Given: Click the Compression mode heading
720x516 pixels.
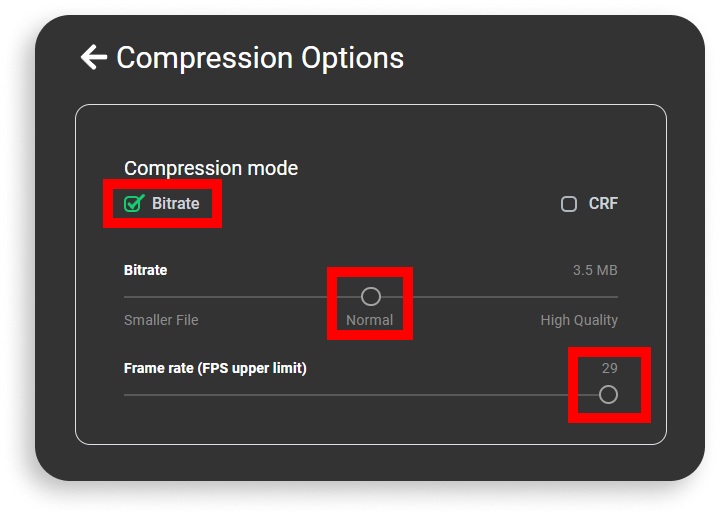Looking at the screenshot, I should tap(211, 168).
